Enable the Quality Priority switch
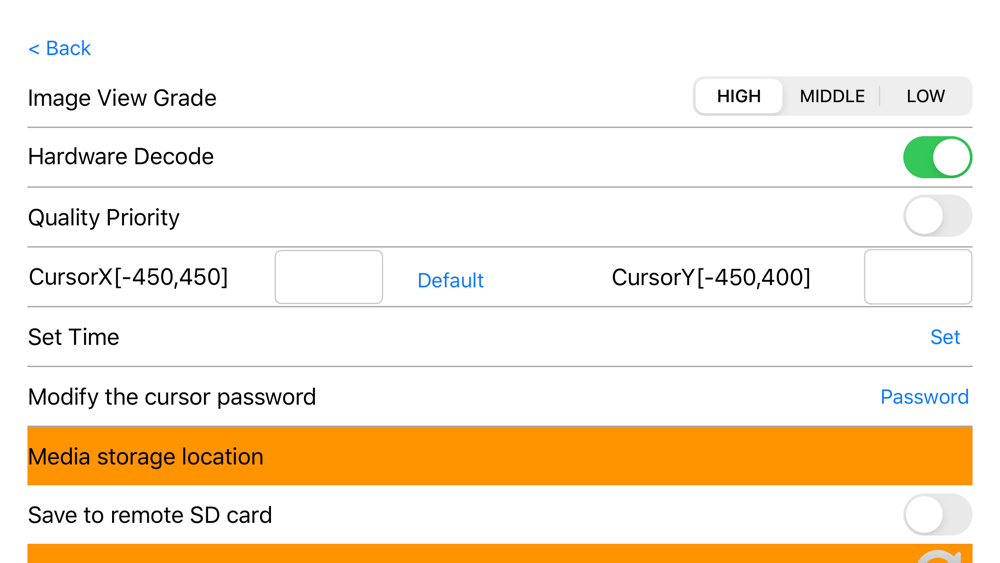Image resolution: width=1000 pixels, height=563 pixels. click(x=937, y=216)
